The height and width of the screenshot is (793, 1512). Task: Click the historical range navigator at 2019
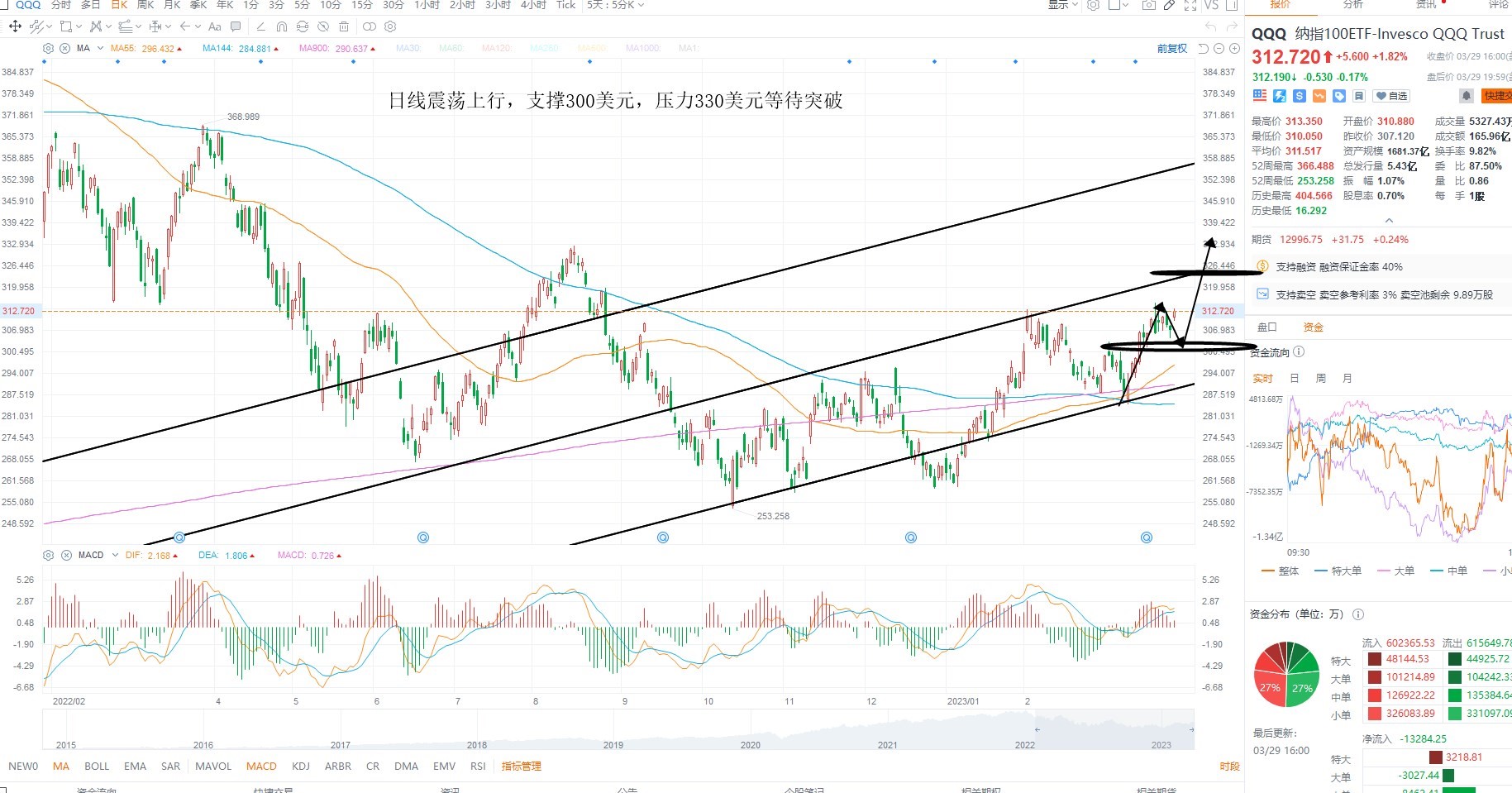click(613, 744)
